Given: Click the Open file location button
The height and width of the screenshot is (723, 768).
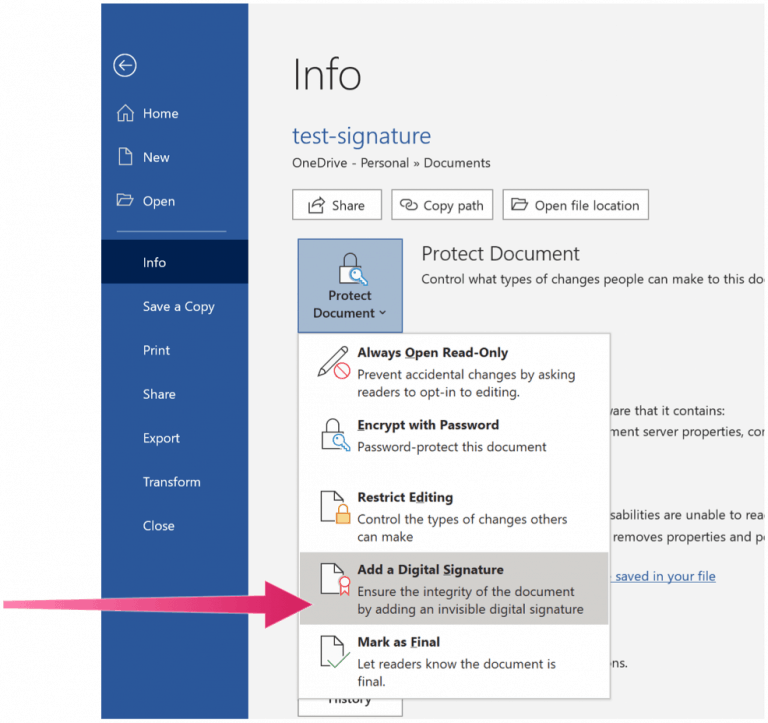Looking at the screenshot, I should pyautogui.click(x=576, y=205).
